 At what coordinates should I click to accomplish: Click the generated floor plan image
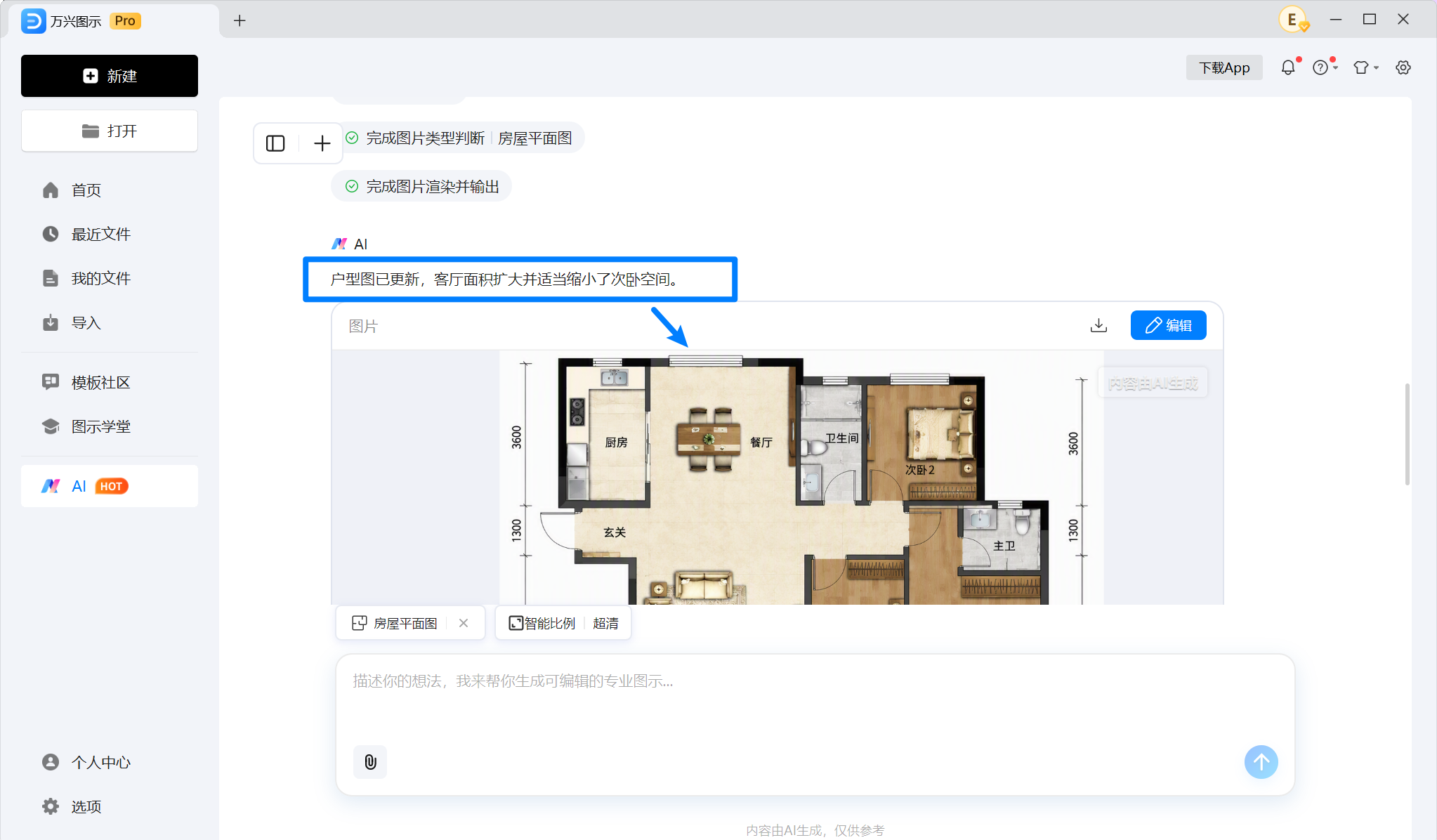801,478
